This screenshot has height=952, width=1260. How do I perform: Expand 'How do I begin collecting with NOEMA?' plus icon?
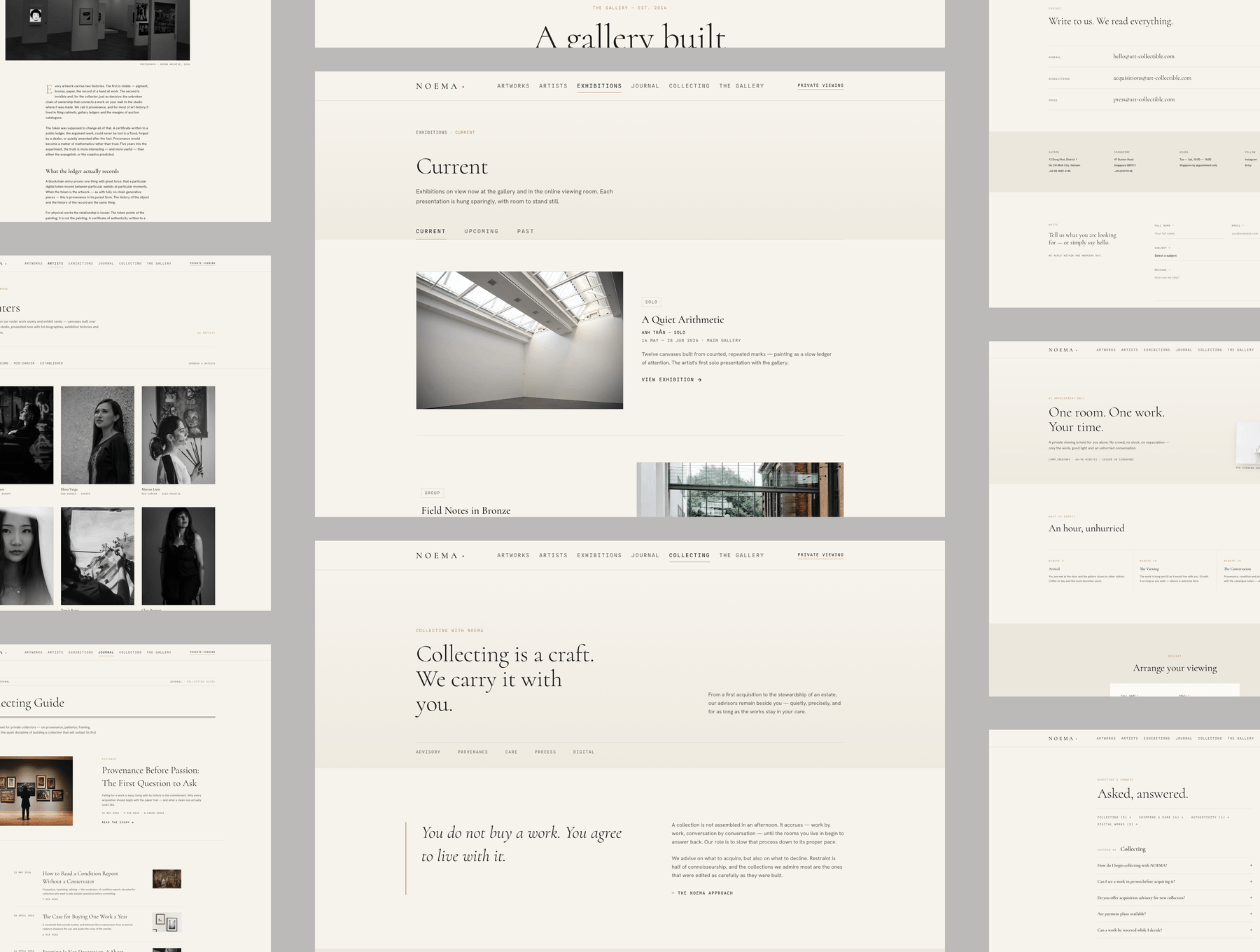1251,865
